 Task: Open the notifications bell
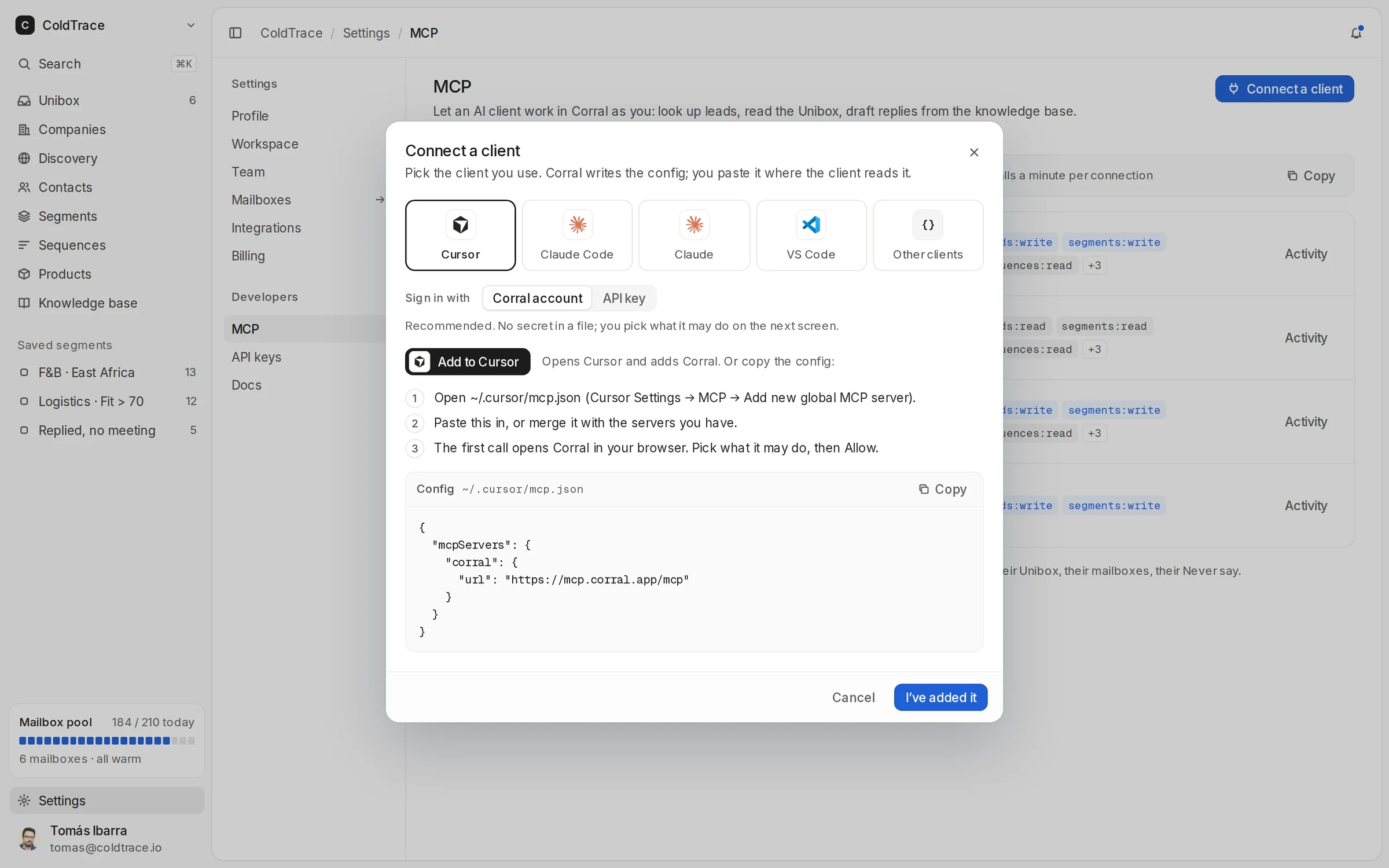[1356, 33]
